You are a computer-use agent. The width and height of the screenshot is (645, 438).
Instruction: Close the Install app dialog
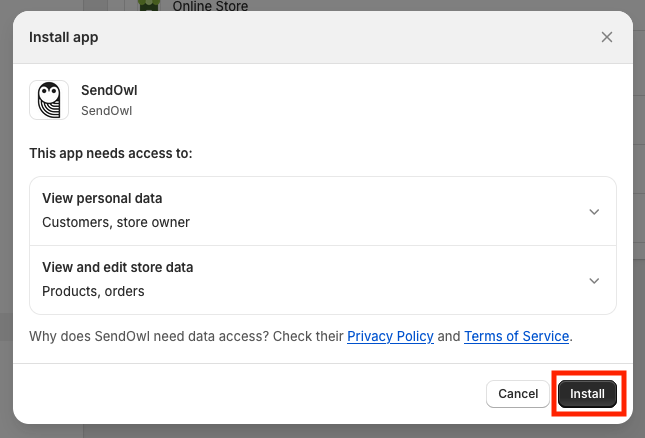607,37
